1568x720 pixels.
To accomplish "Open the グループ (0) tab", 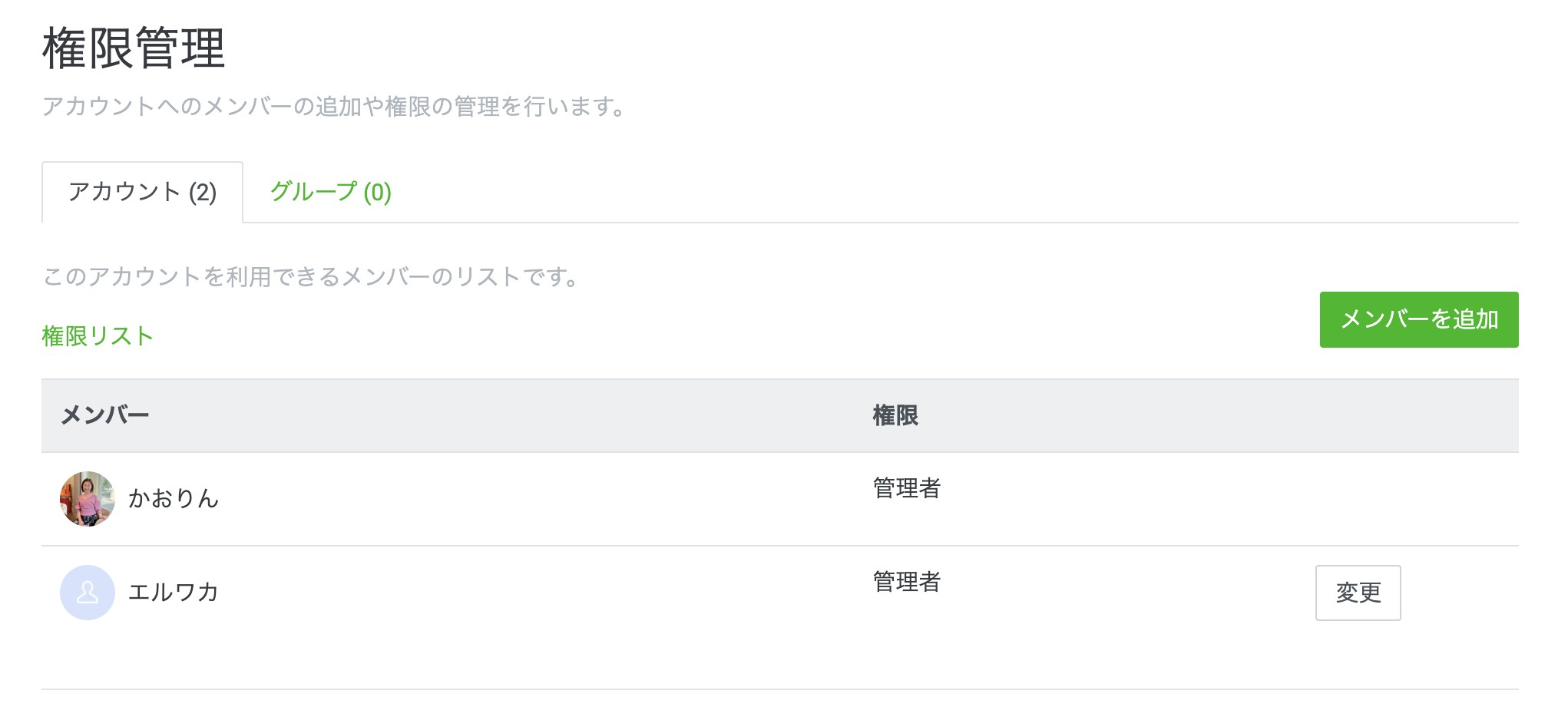I will 331,192.
